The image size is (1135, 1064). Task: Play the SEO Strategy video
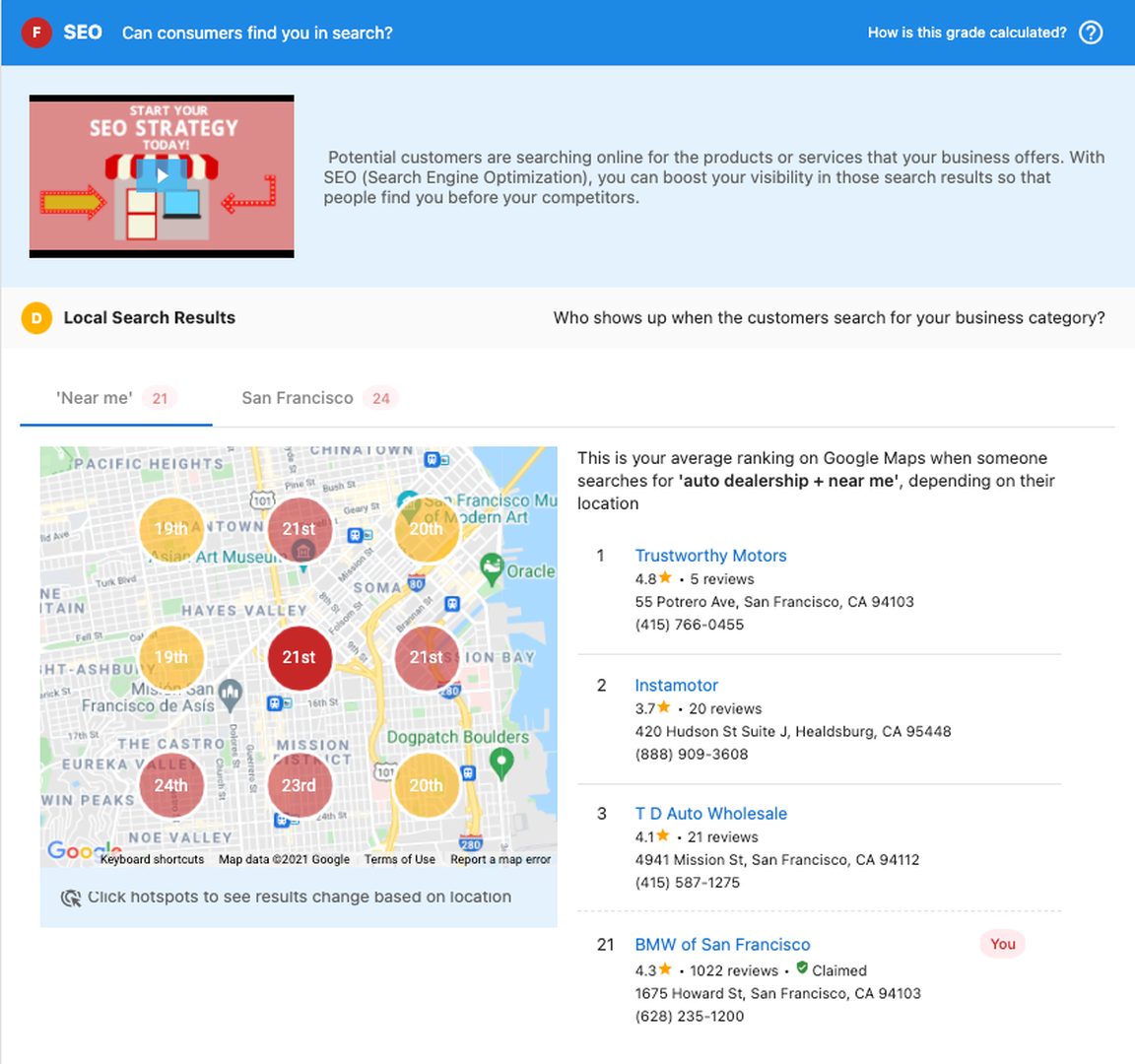163,176
